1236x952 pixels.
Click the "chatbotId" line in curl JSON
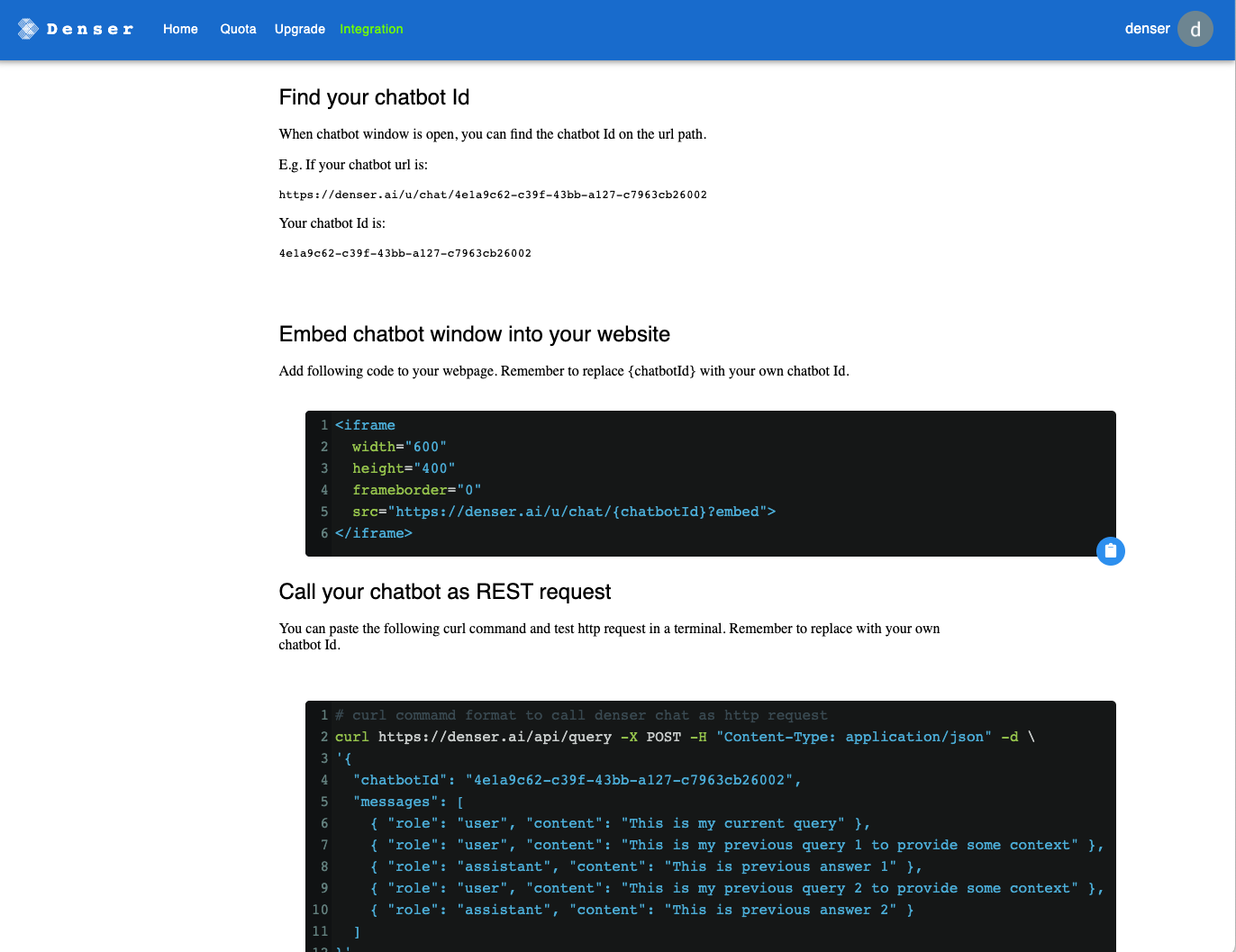pos(577,780)
